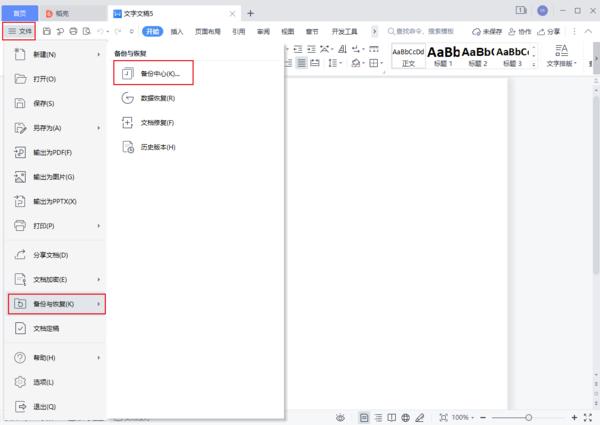Toggle eye protection mode in status bar
600x425 pixels.
(x=341, y=417)
